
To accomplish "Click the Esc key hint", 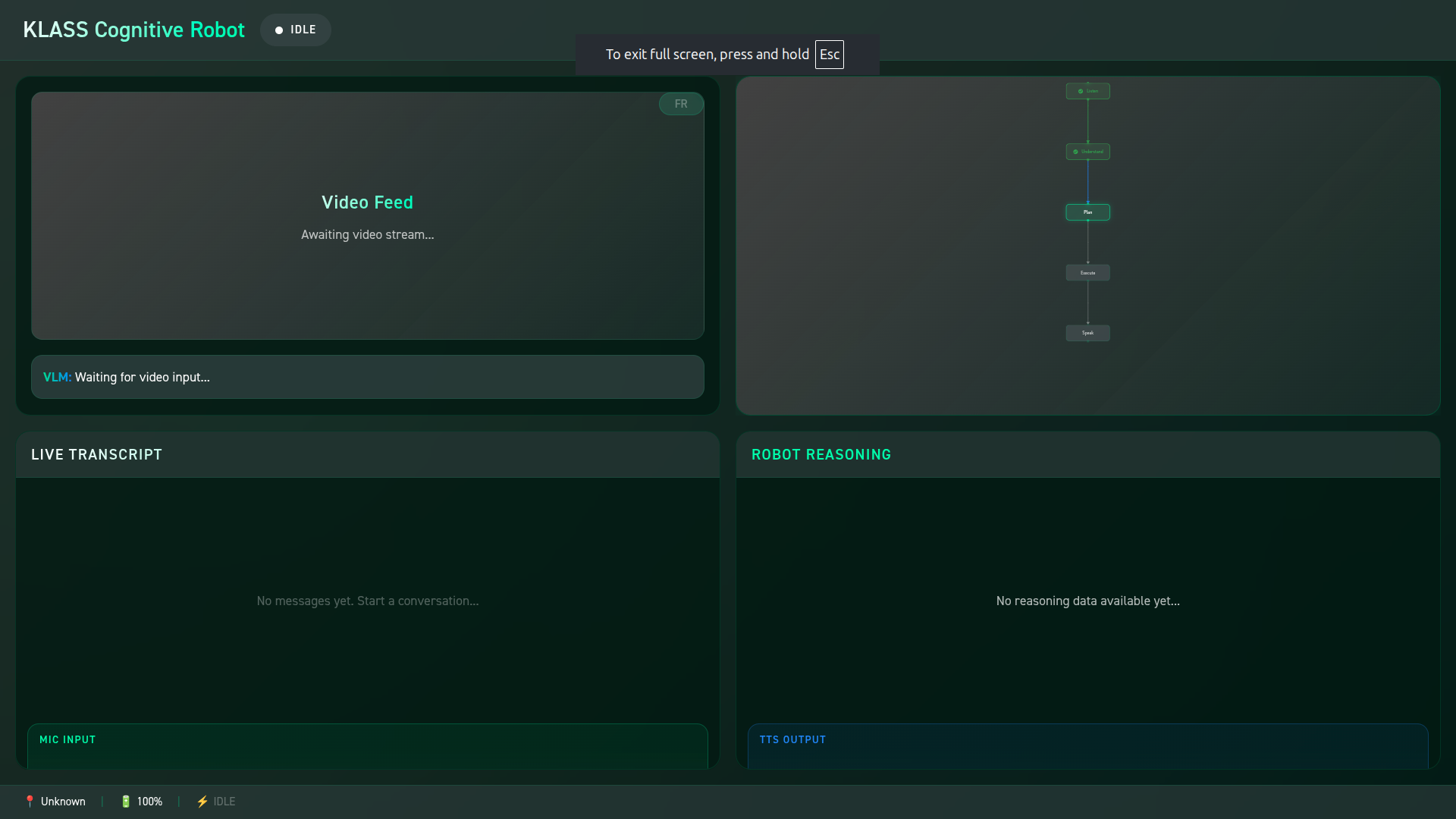I will (829, 55).
